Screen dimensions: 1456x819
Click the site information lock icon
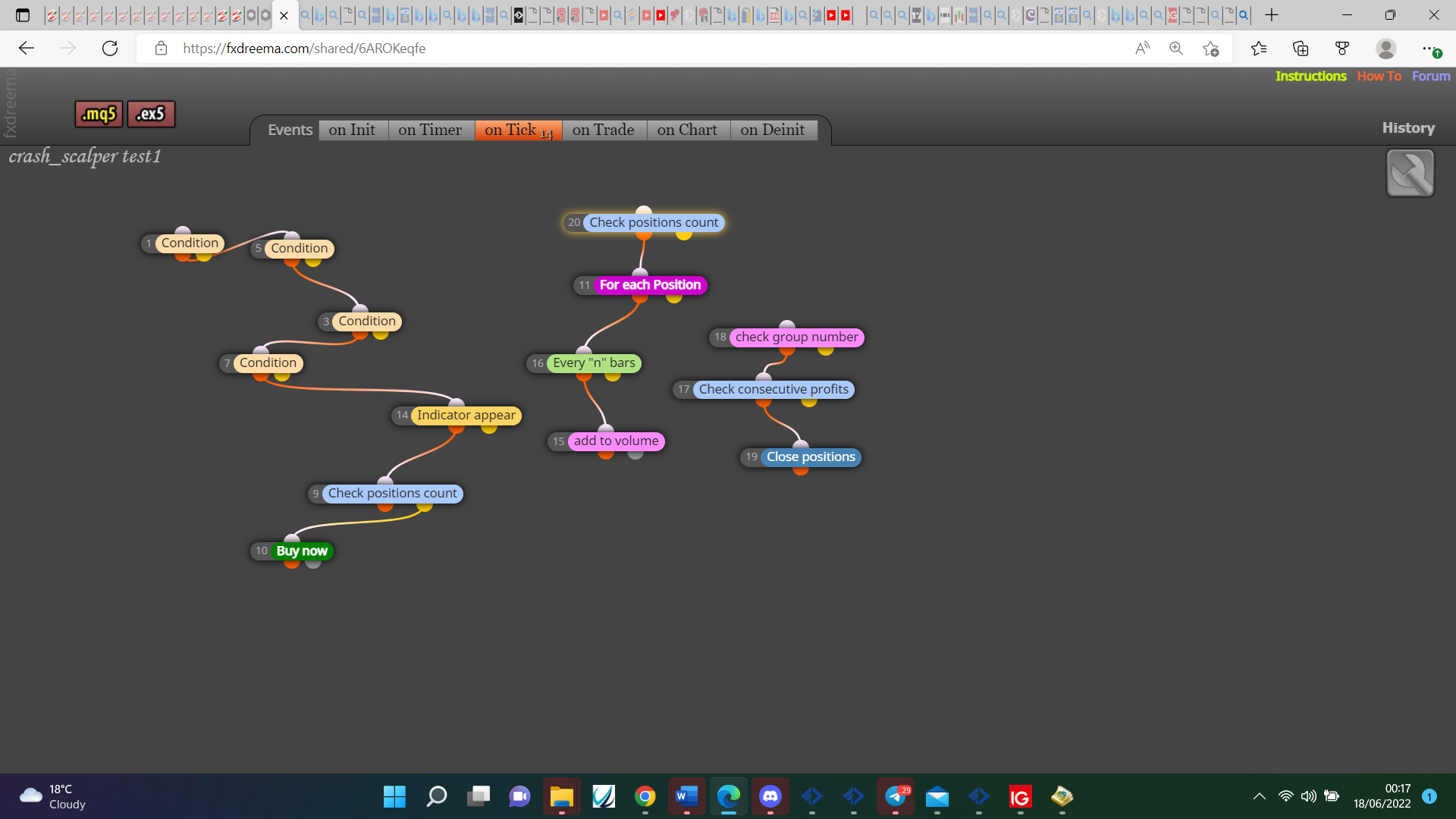pyautogui.click(x=161, y=49)
